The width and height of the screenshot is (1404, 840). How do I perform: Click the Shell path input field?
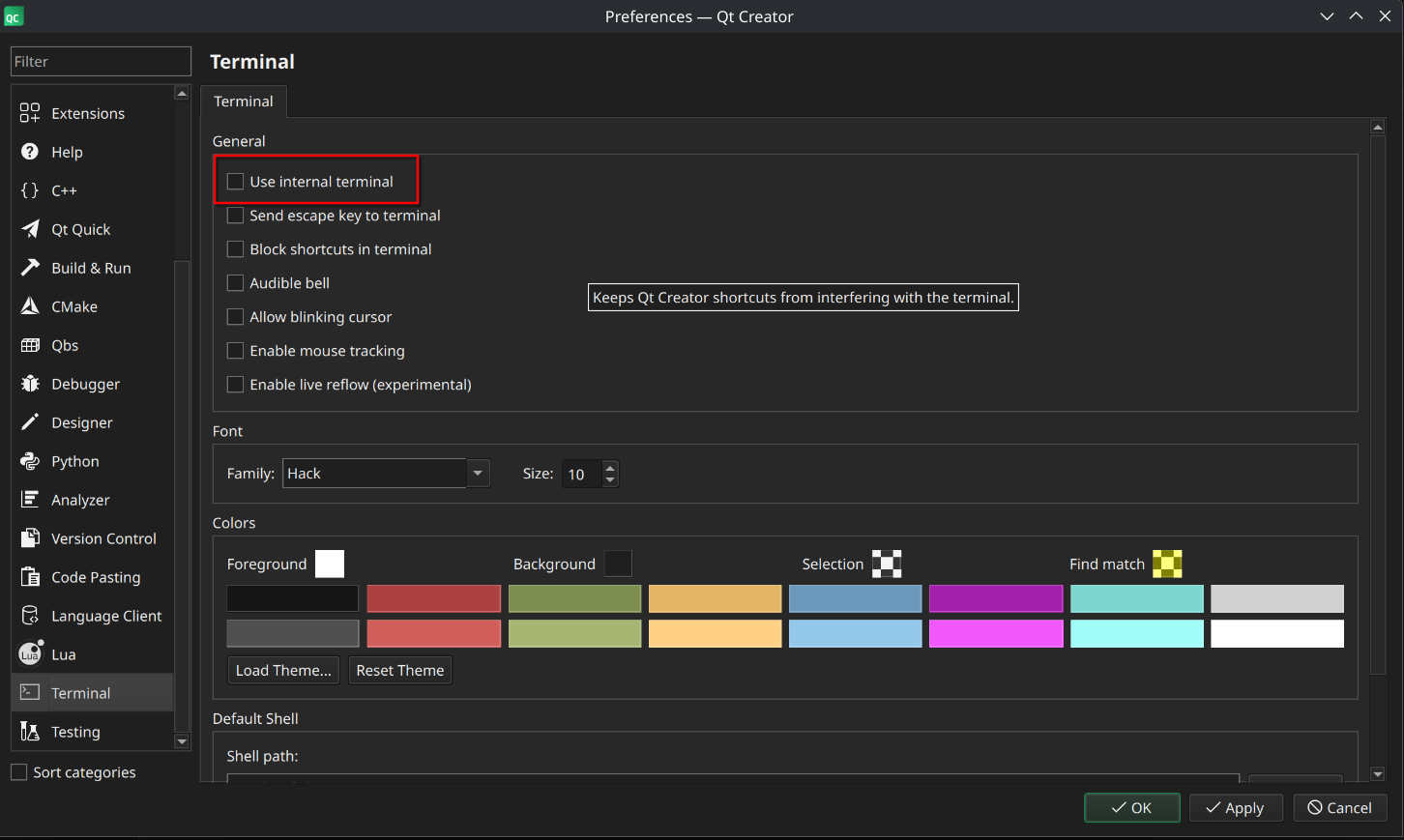733,777
